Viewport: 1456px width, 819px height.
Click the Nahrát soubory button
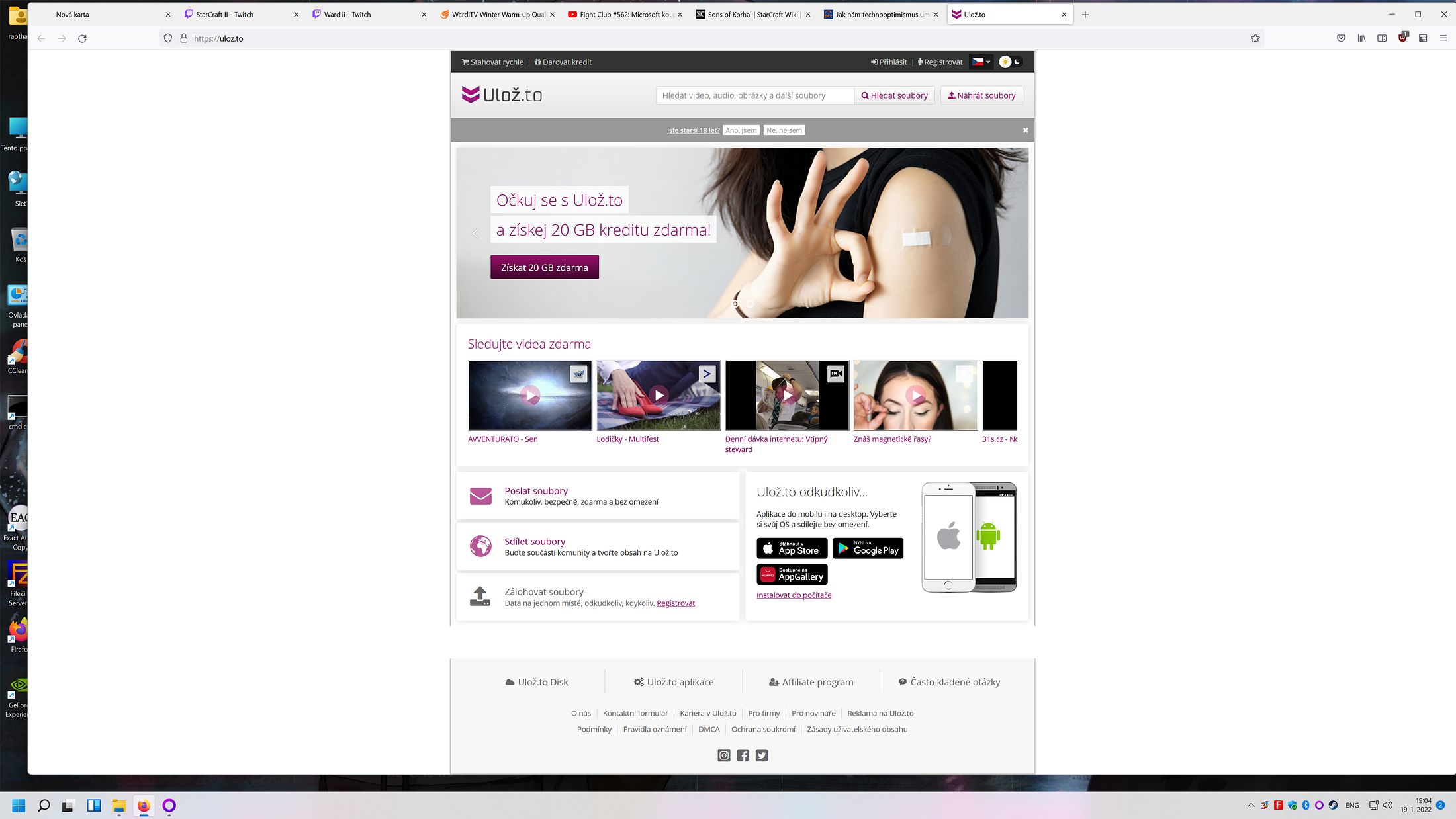(981, 95)
